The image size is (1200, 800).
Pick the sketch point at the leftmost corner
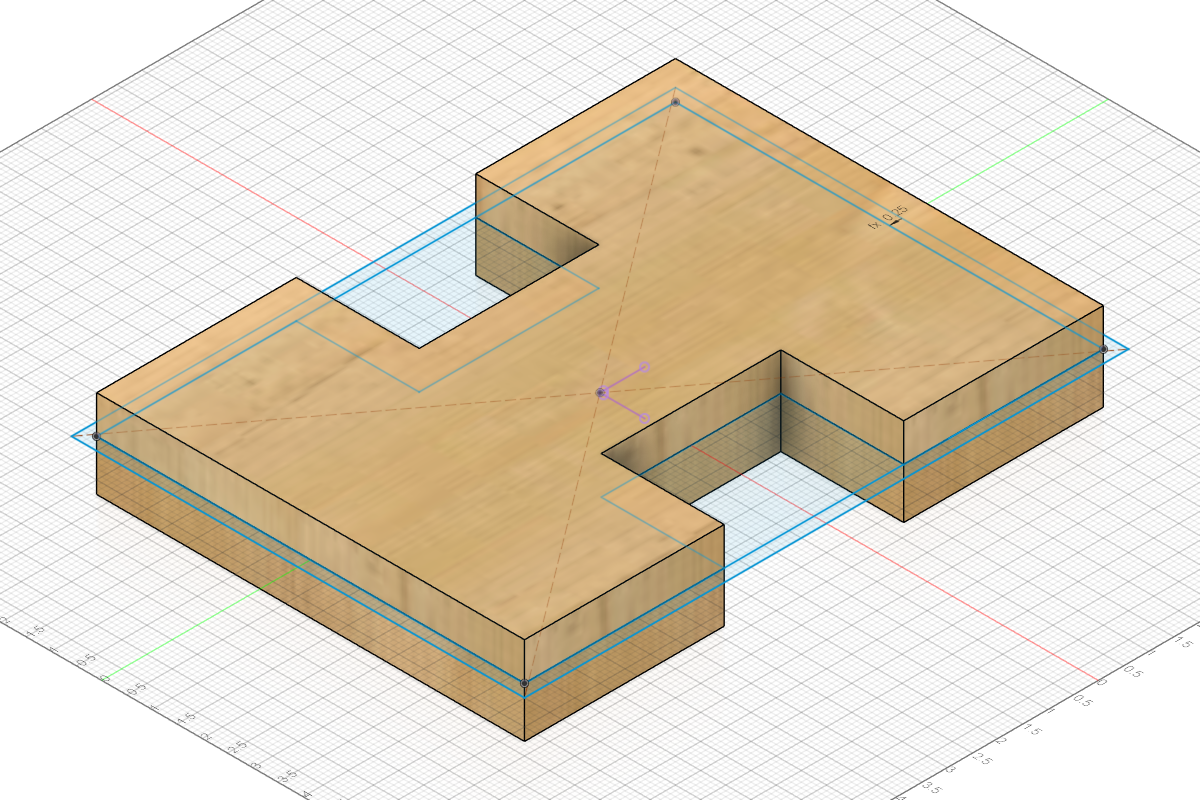pos(96,436)
